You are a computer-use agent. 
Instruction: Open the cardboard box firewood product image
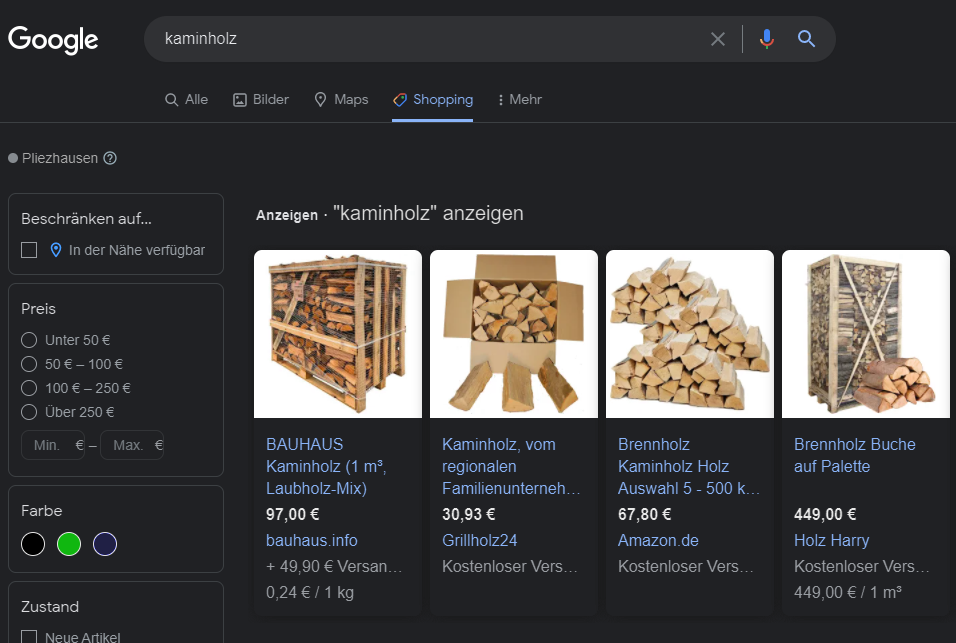coord(514,334)
